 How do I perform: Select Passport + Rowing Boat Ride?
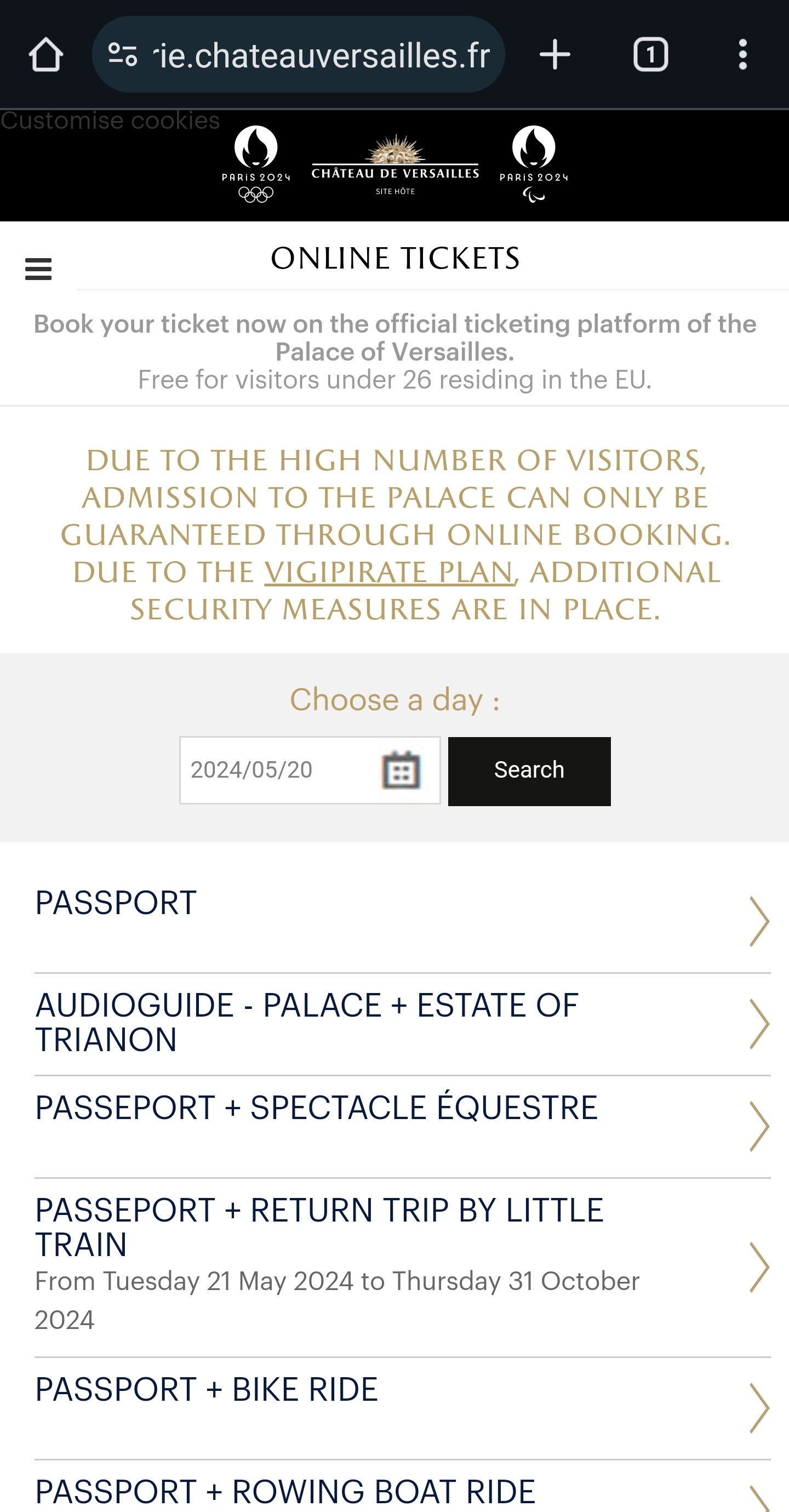285,1492
